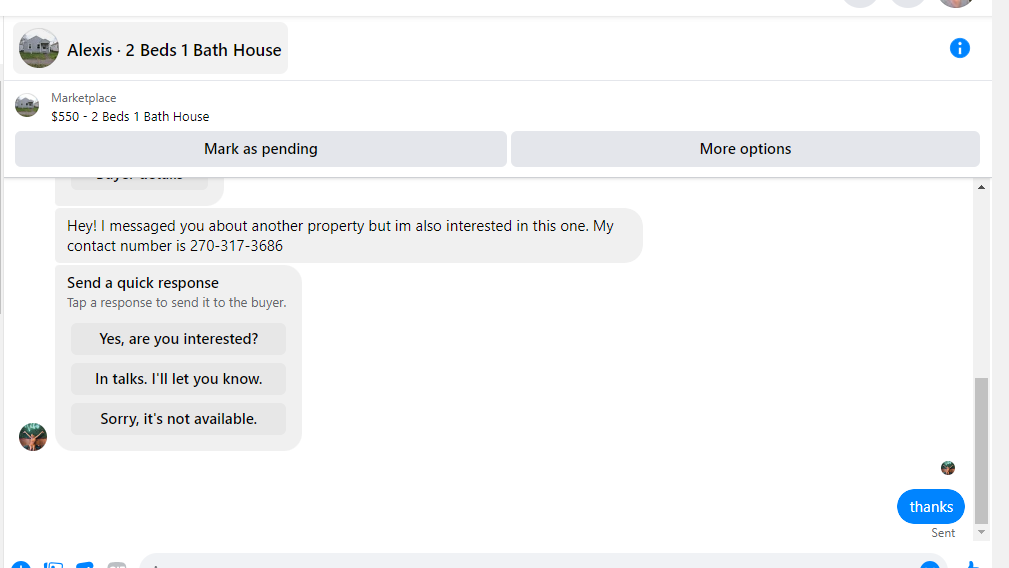
Task: Click the buyer's avatar beside the quick responses
Action: click(33, 437)
